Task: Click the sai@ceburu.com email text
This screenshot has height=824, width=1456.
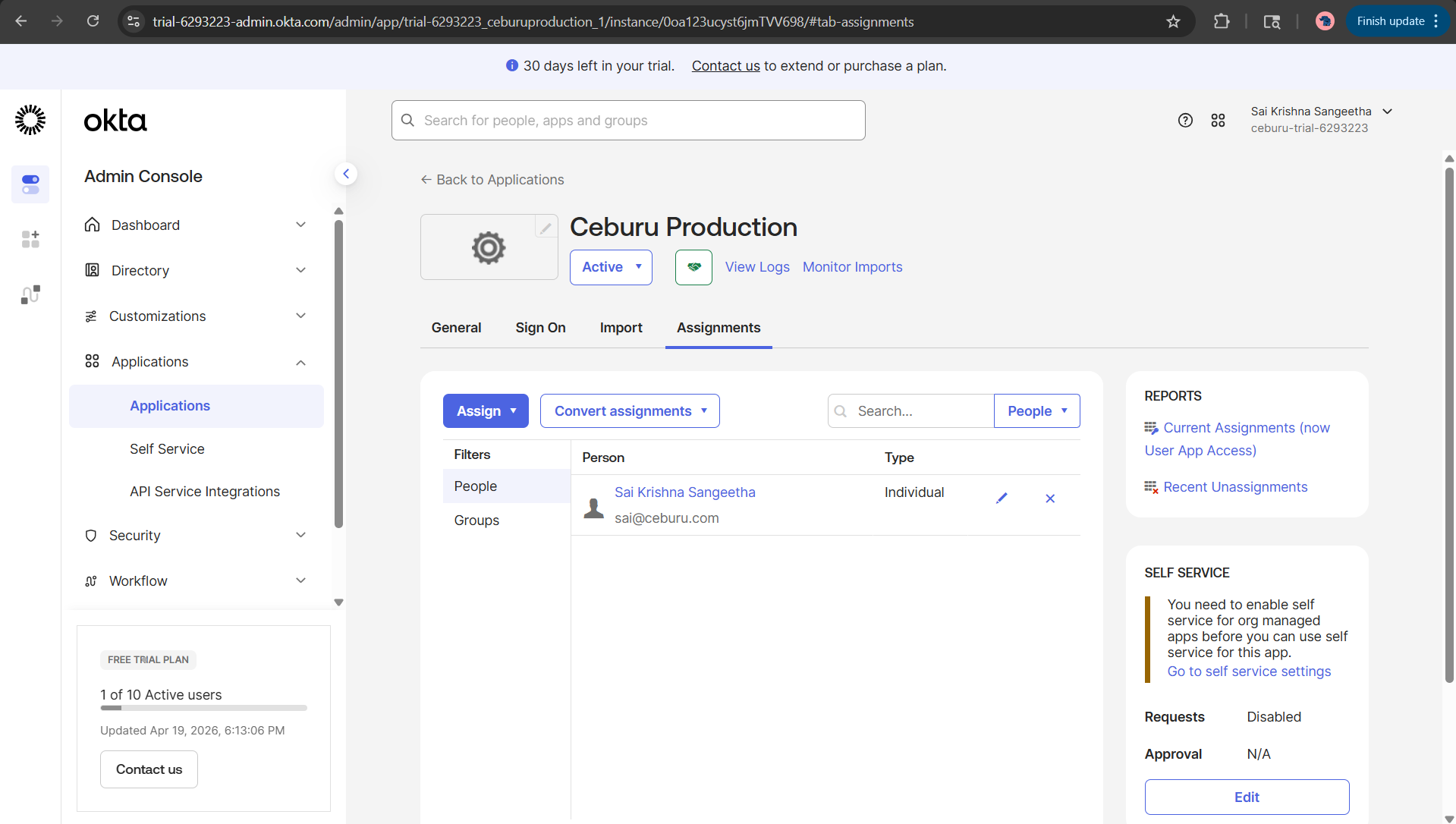Action: (x=666, y=517)
